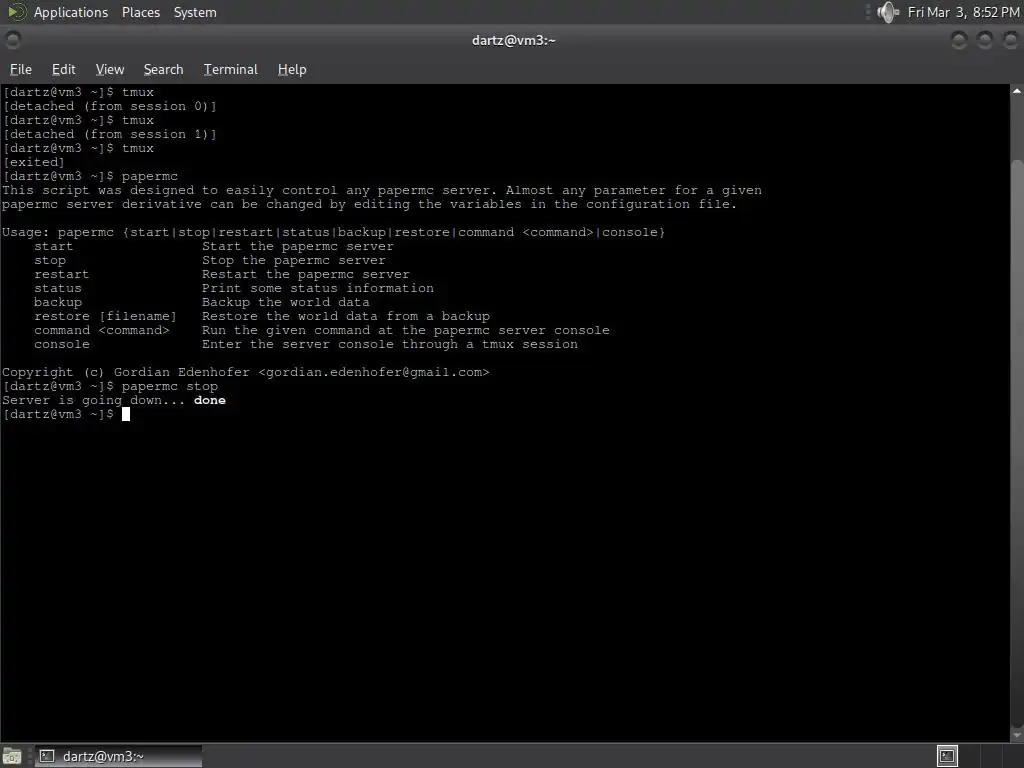Click the terminal vertical scrollbar track
Image resolution: width=1024 pixels, height=768 pixels.
coord(1017,413)
